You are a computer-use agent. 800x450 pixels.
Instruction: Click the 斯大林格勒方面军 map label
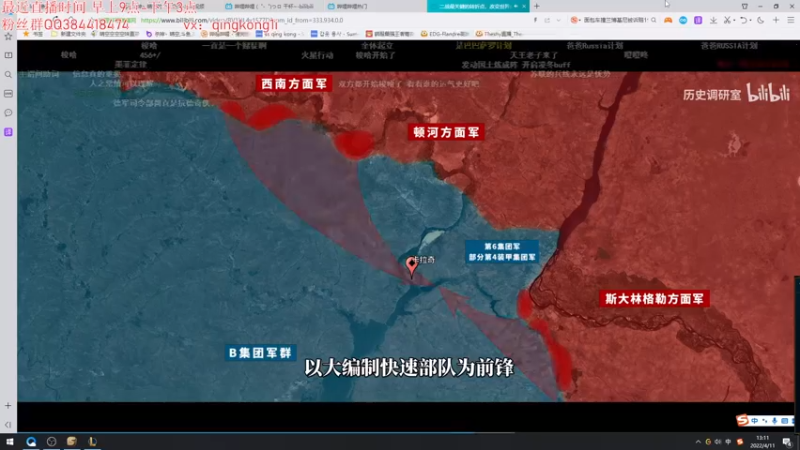pos(654,298)
